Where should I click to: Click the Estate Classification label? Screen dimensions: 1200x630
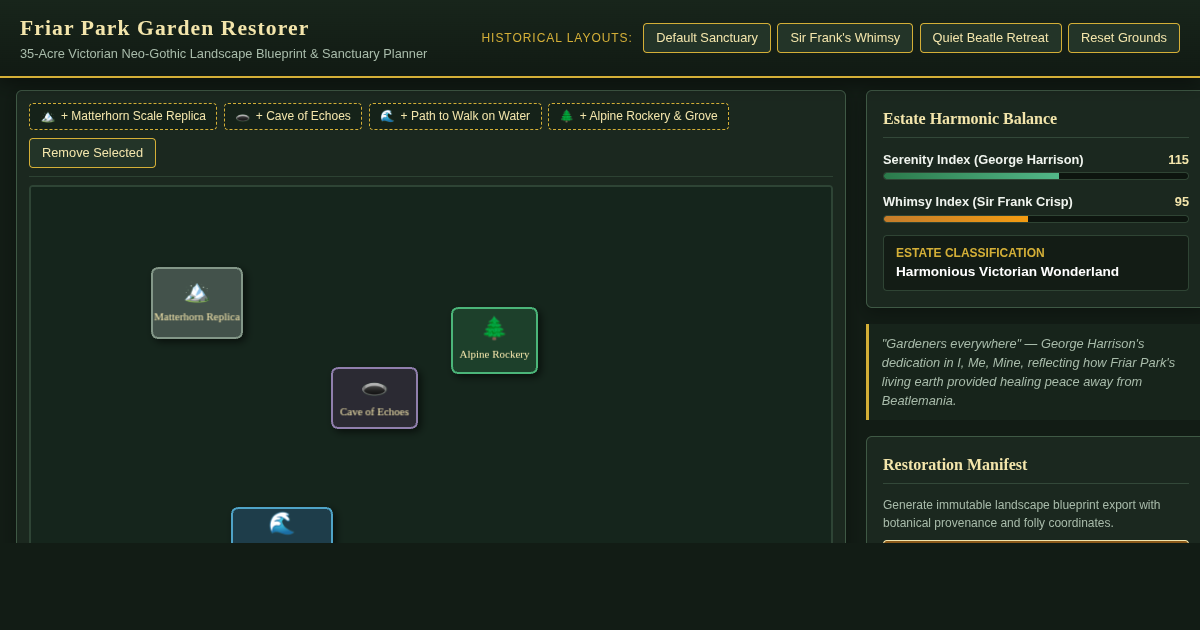970,253
